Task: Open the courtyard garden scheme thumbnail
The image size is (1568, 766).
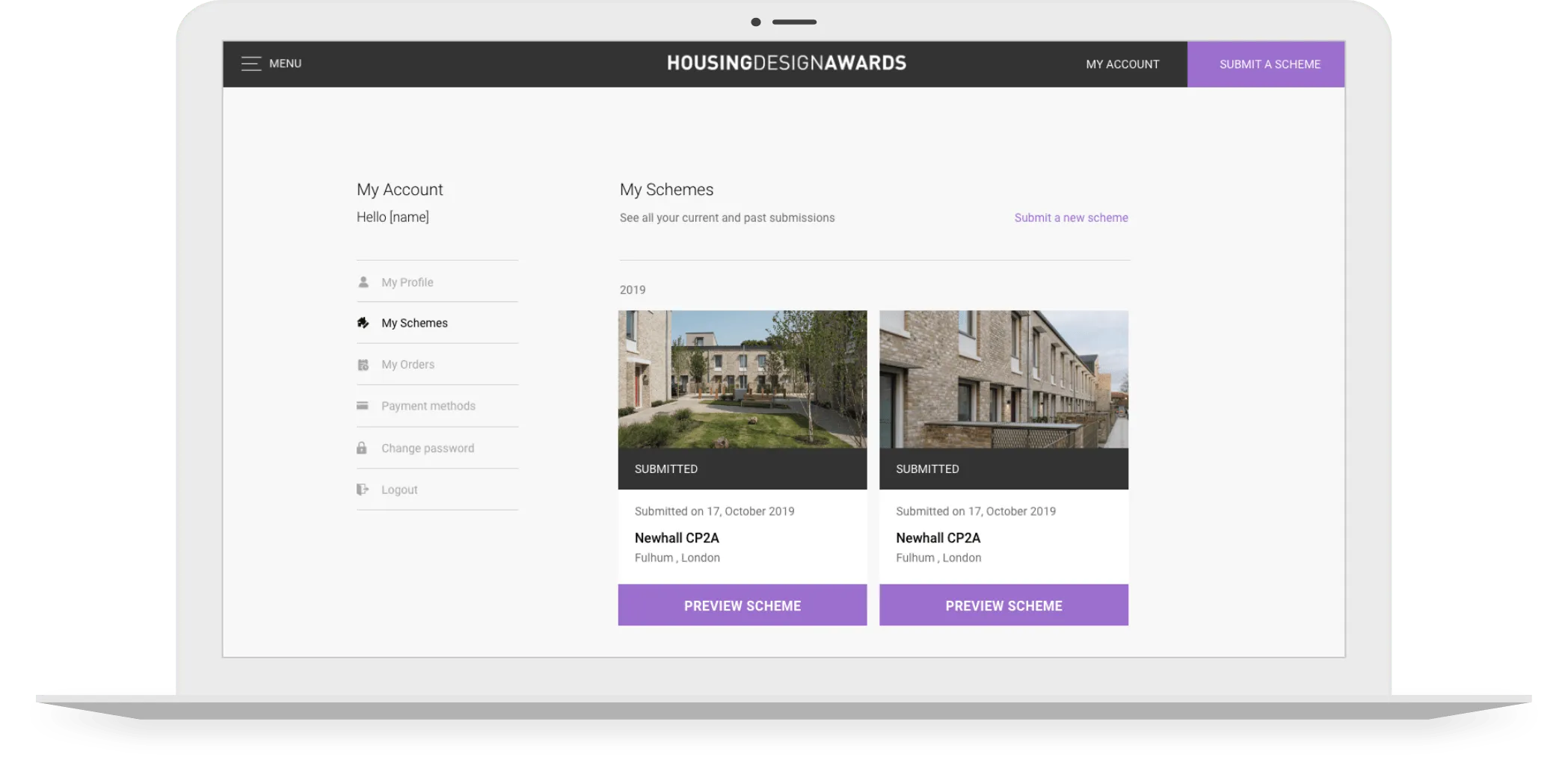Action: (743, 380)
